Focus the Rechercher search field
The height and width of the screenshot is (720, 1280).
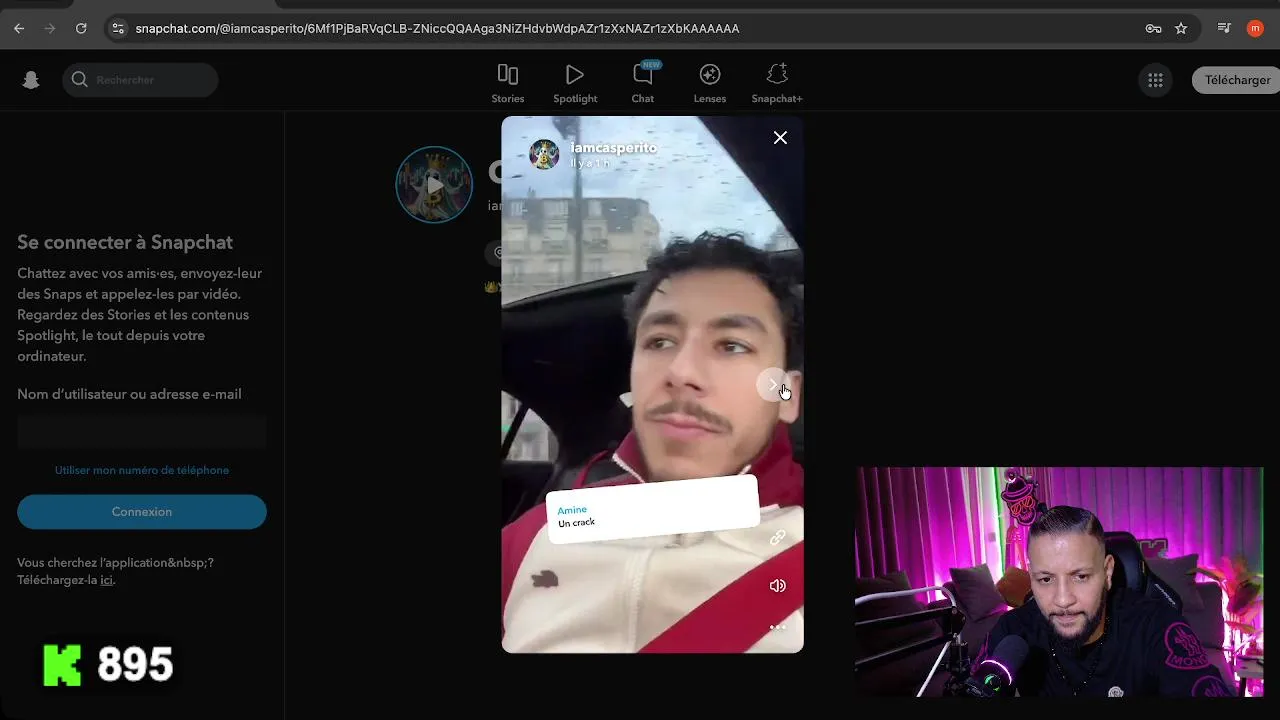point(140,80)
